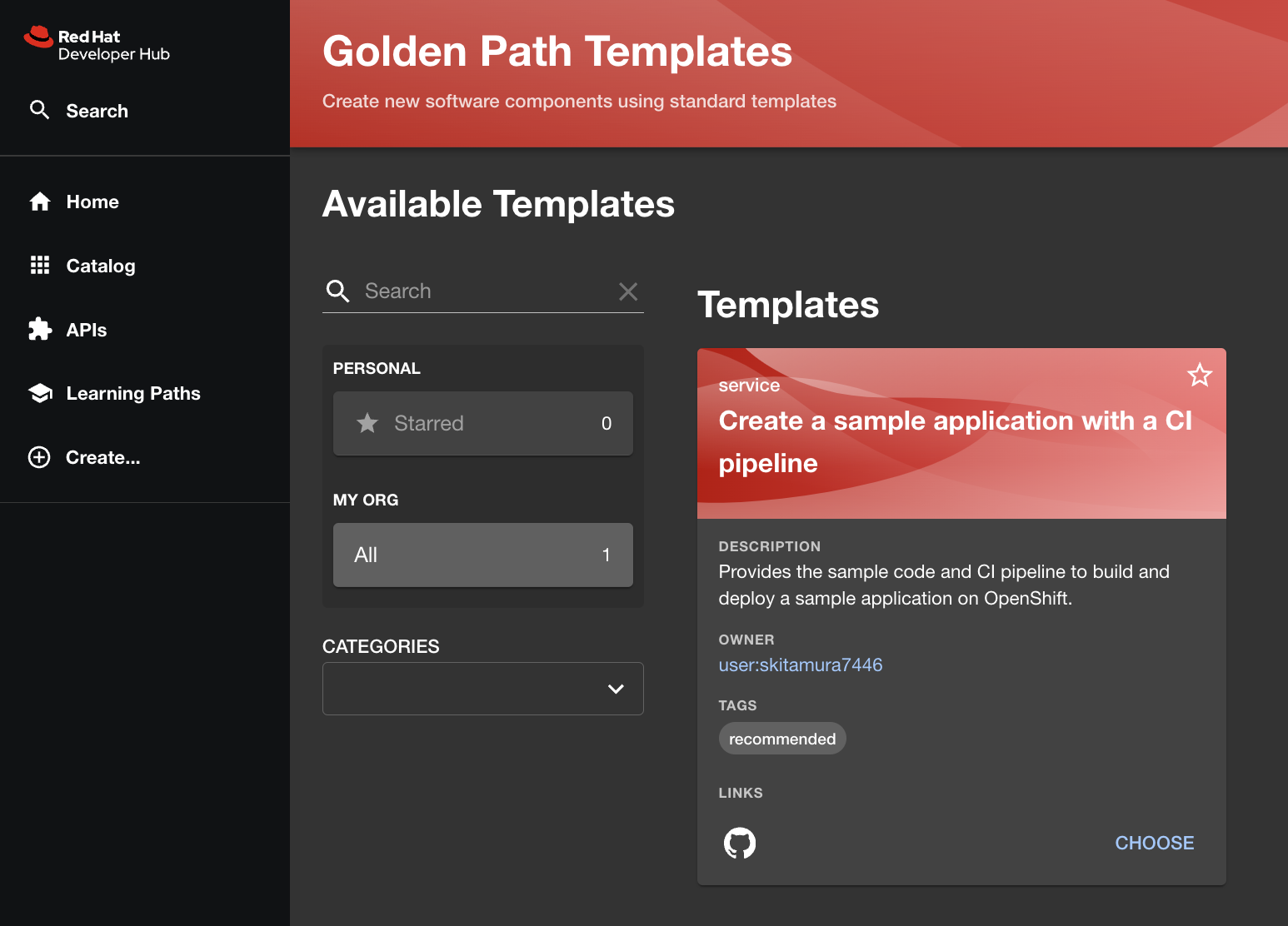Click the Learning Paths graduation cap icon
The image size is (1288, 926).
pyautogui.click(x=39, y=393)
